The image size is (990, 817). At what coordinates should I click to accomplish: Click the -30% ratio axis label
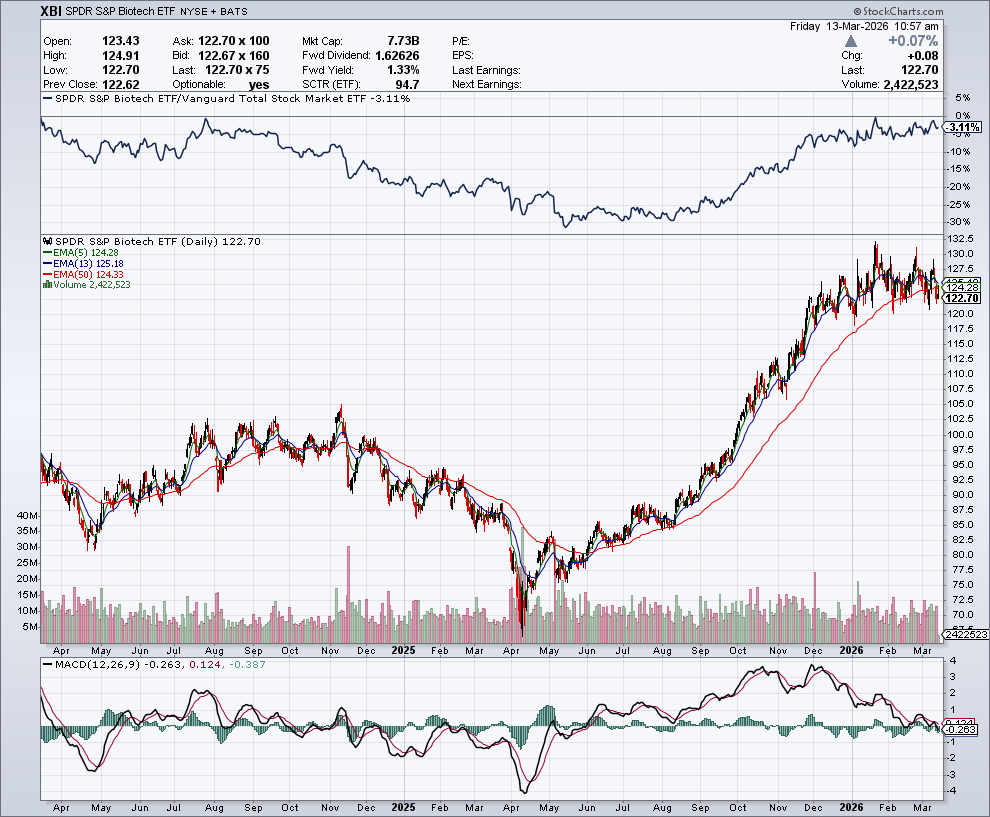click(x=960, y=222)
